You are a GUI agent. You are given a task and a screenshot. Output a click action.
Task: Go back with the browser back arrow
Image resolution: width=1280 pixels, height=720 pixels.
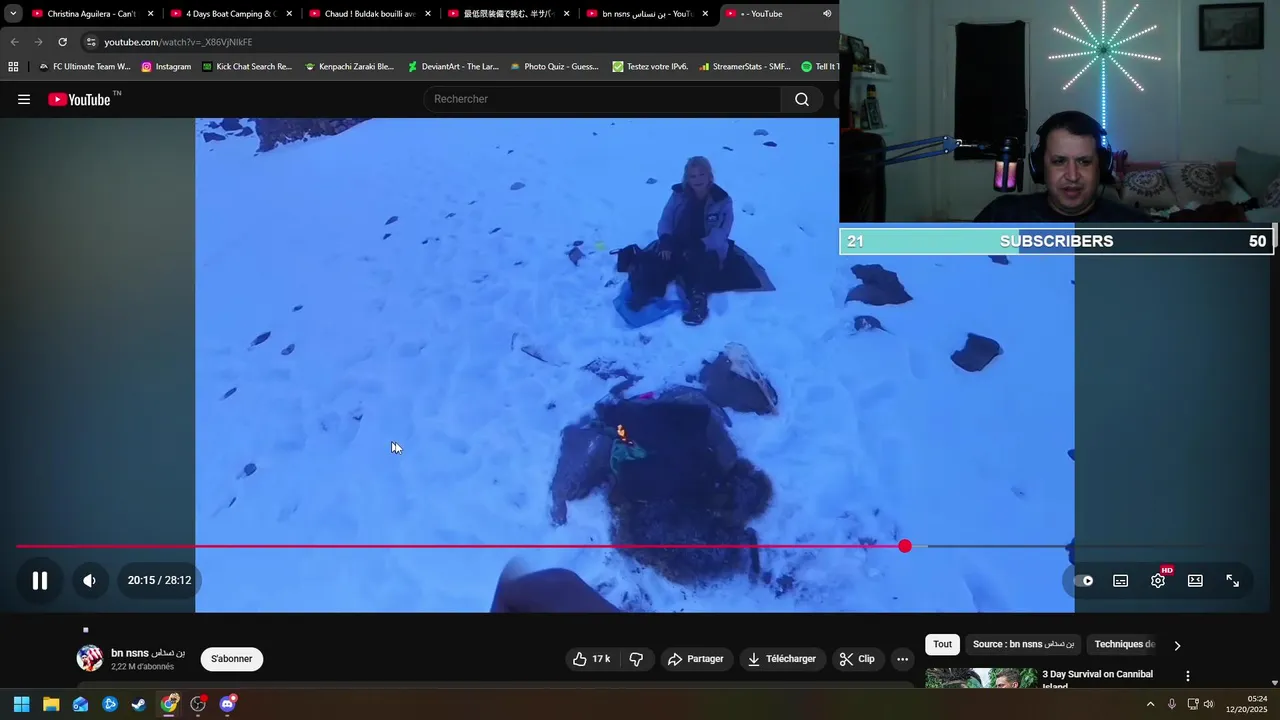tap(14, 42)
